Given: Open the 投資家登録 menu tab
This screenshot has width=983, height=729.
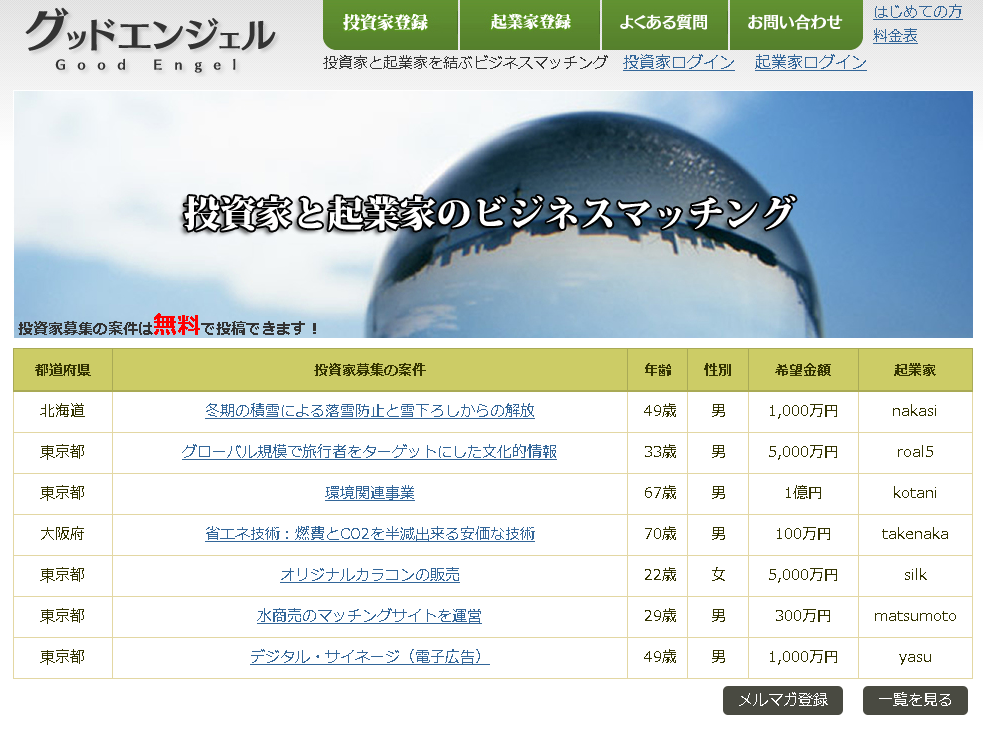Looking at the screenshot, I should point(391,24).
